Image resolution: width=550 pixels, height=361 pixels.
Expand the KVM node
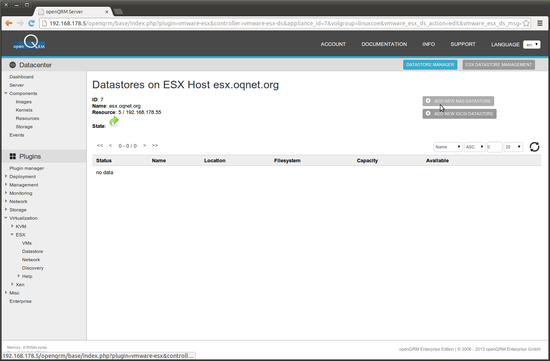[x=12, y=226]
